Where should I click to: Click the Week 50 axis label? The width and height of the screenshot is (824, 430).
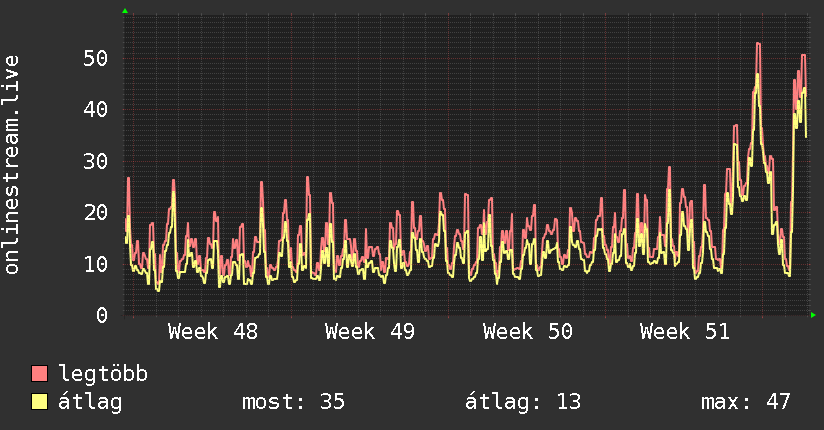[x=527, y=332]
